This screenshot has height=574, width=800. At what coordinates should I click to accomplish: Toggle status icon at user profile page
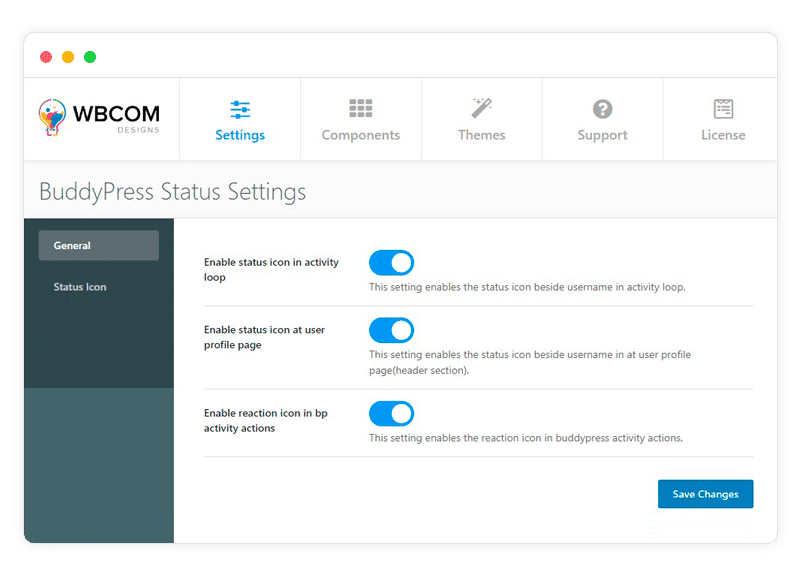click(x=391, y=331)
